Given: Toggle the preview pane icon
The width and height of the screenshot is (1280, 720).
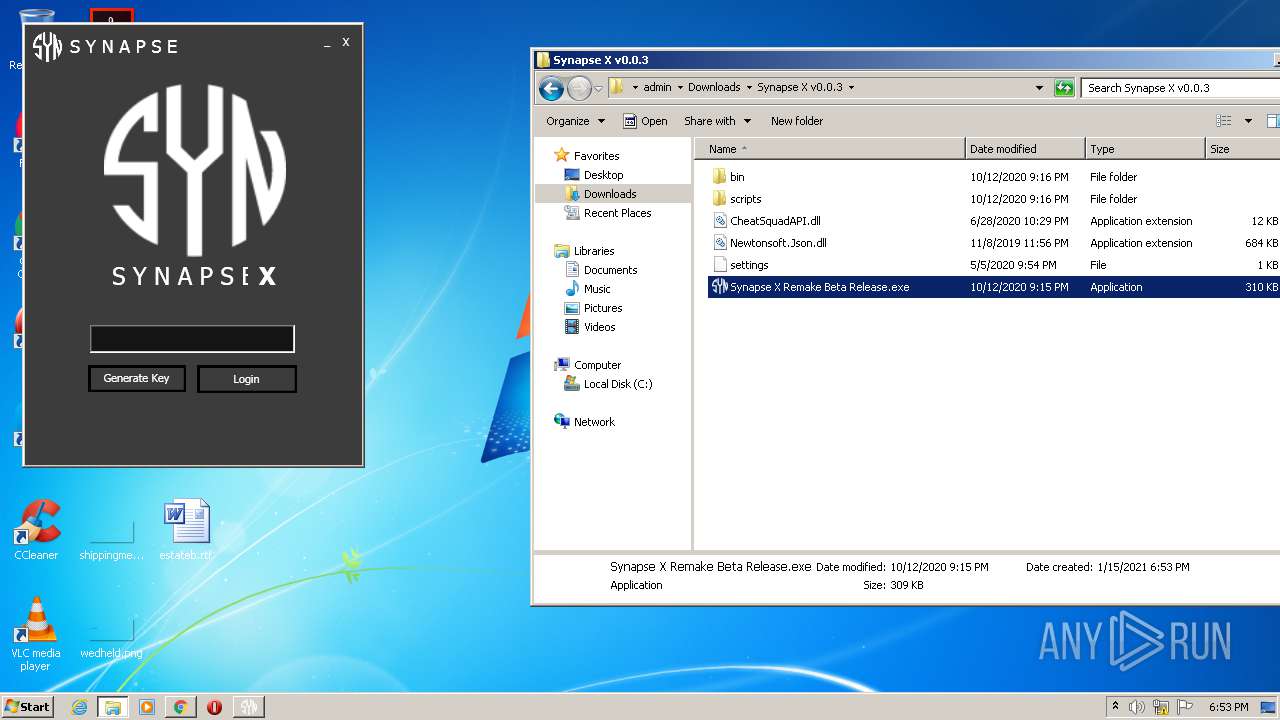Looking at the screenshot, I should click(x=1273, y=121).
